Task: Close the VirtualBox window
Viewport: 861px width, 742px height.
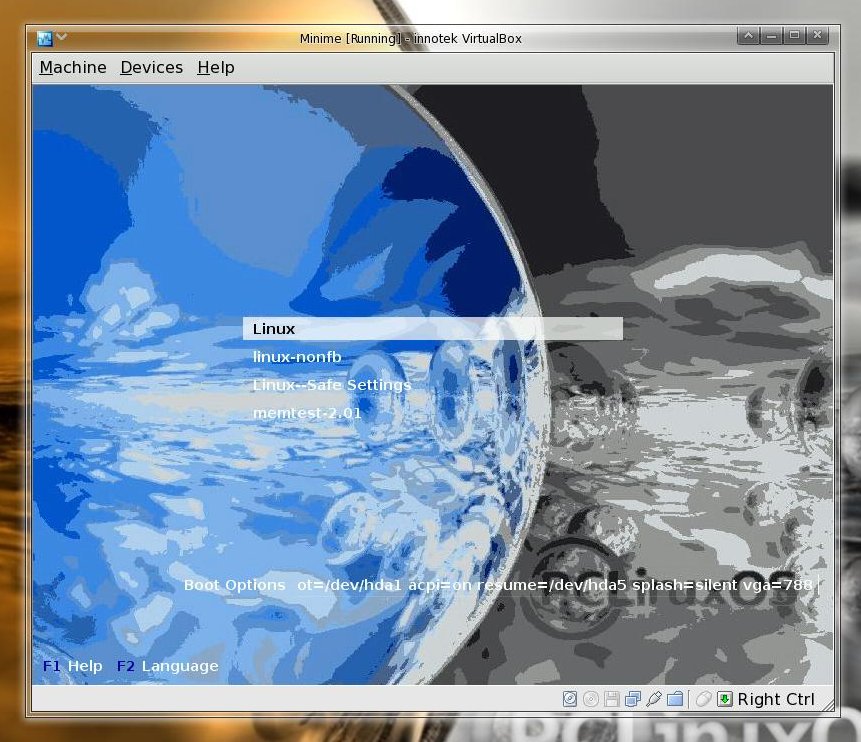Action: click(x=818, y=36)
